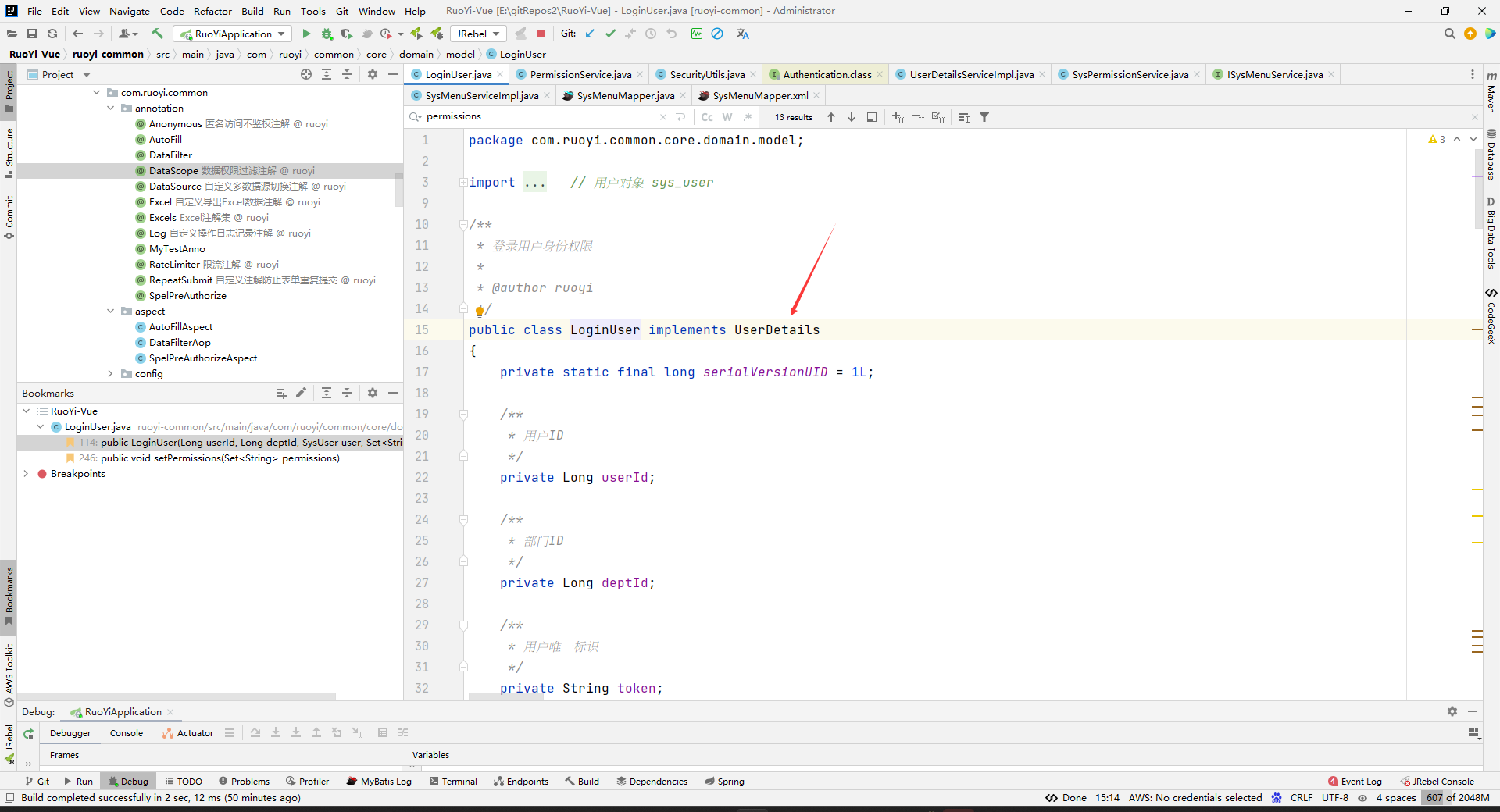Navigate back with the left arrow

pyautogui.click(x=77, y=34)
